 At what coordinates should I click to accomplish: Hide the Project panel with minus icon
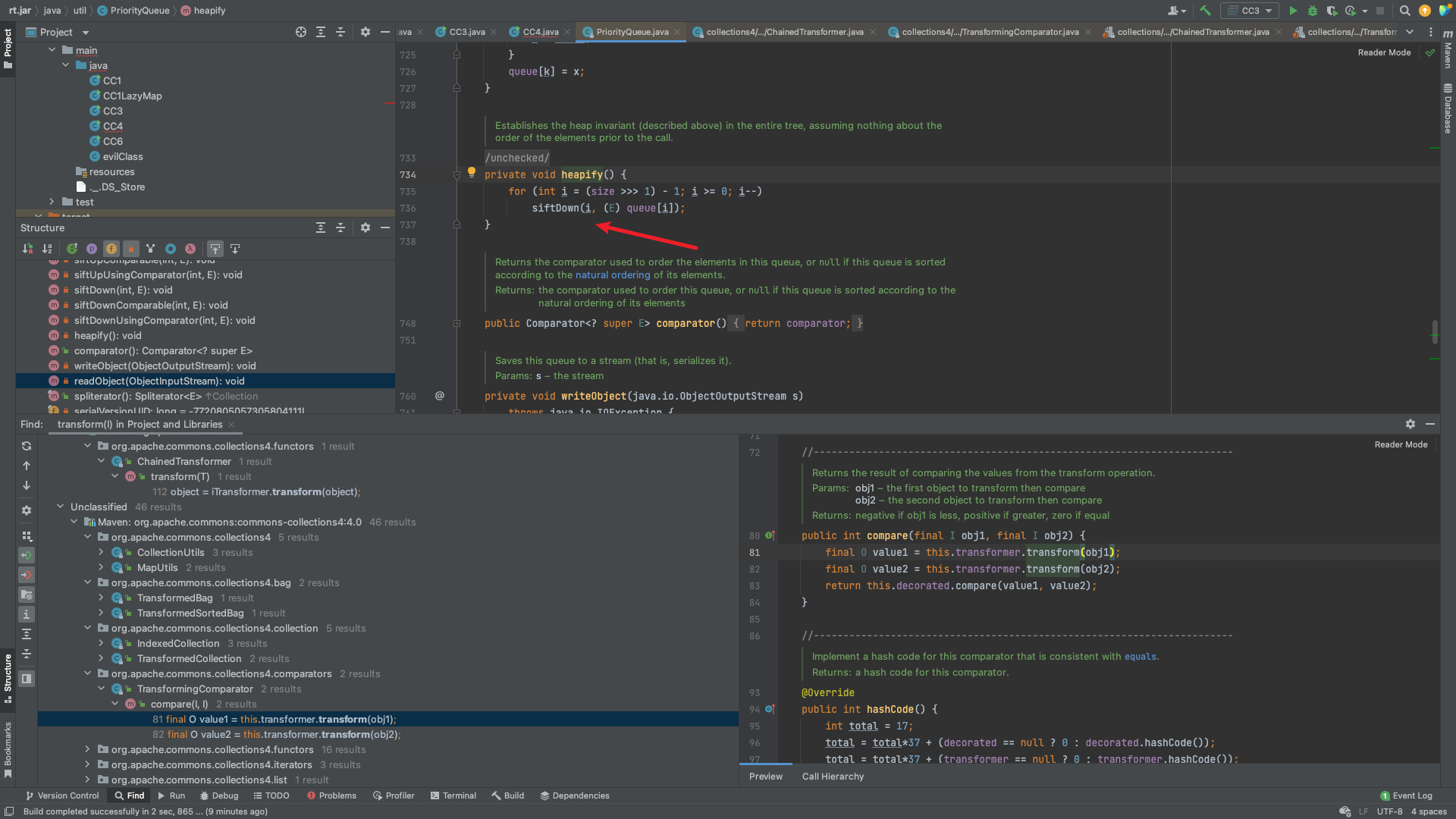(x=385, y=32)
